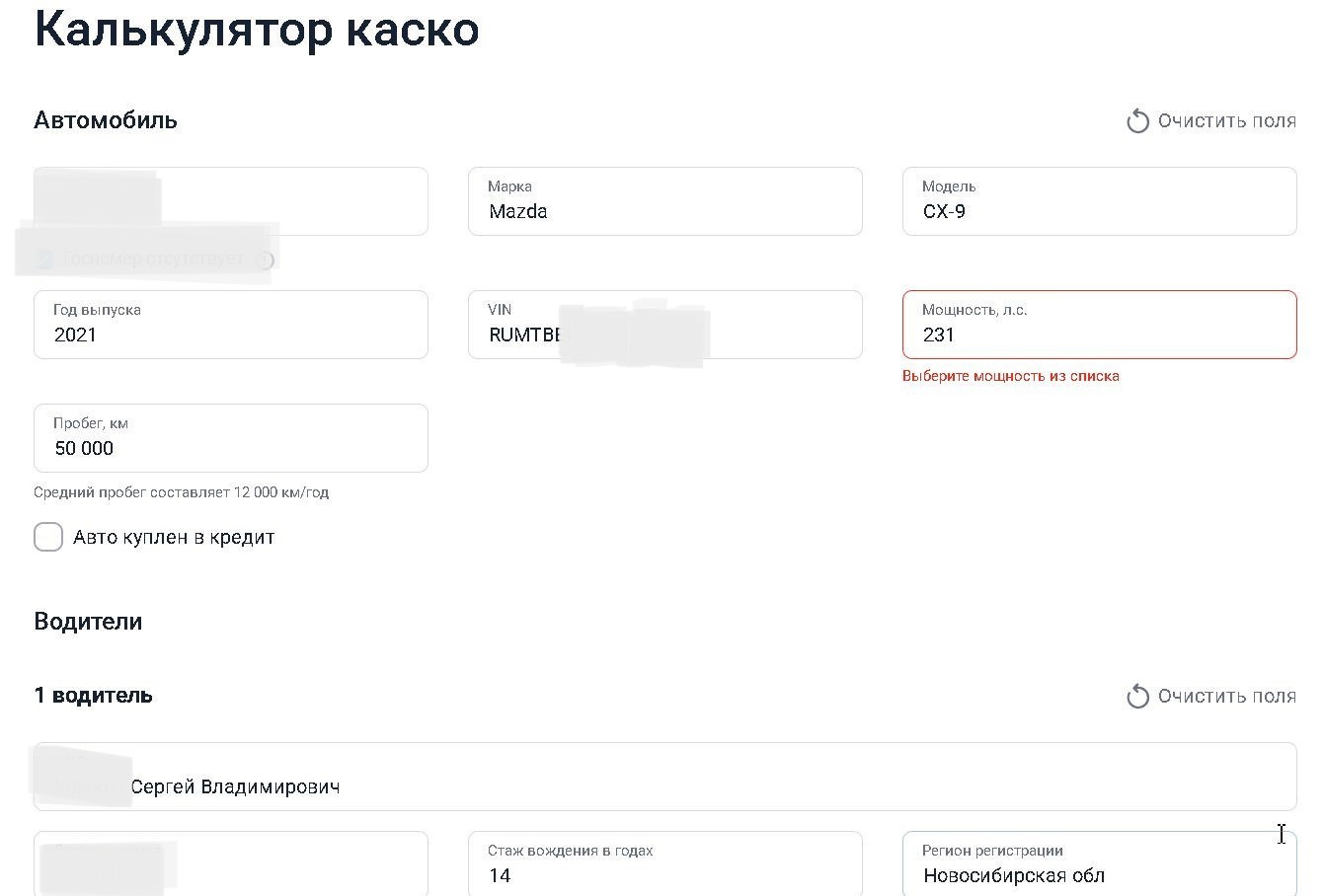The image size is (1324, 896).
Task: Click into the VIN input field
Action: tap(664, 325)
